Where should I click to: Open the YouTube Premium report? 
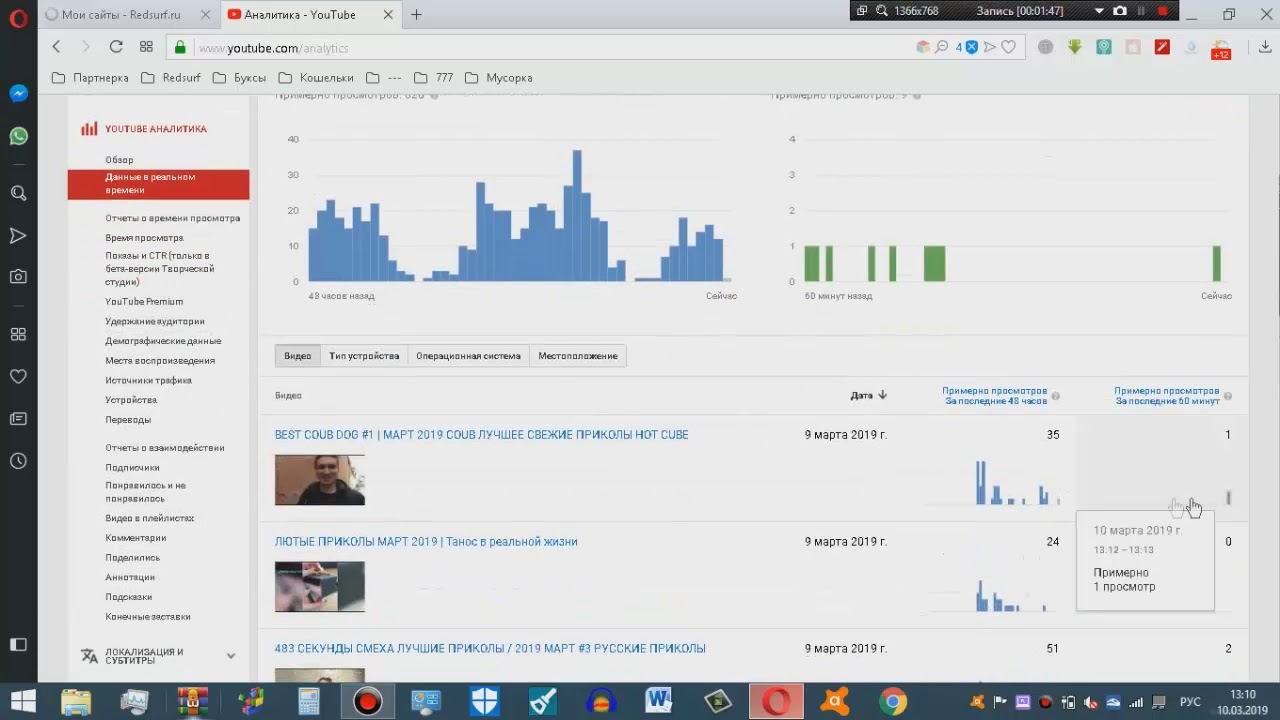(x=144, y=301)
